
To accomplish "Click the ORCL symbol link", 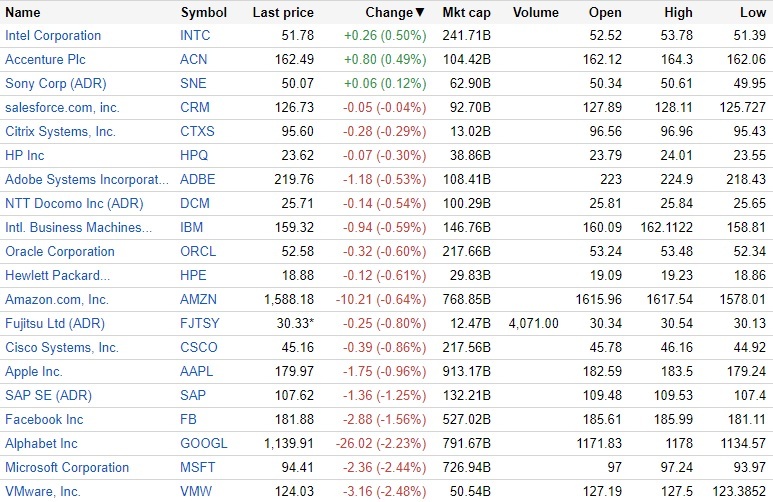I will 199,252.
